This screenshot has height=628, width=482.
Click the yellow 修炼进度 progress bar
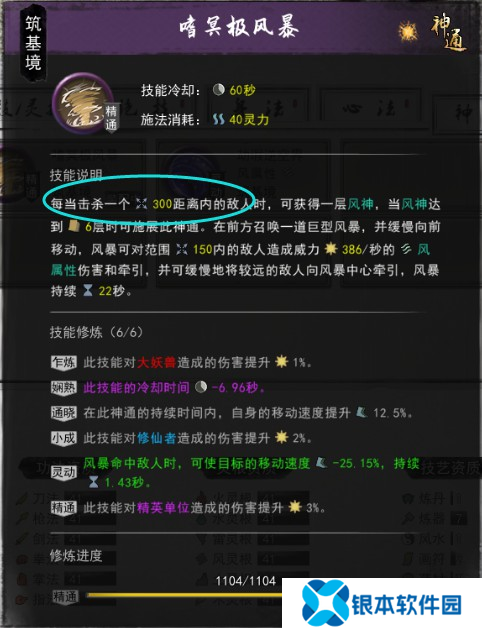[x=184, y=596]
